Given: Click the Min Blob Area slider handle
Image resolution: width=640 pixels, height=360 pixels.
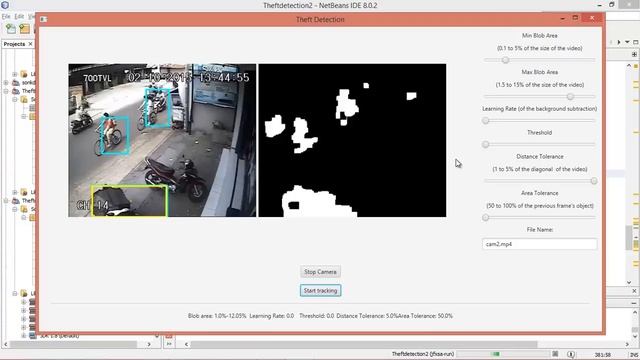Looking at the screenshot, I should point(505,60).
